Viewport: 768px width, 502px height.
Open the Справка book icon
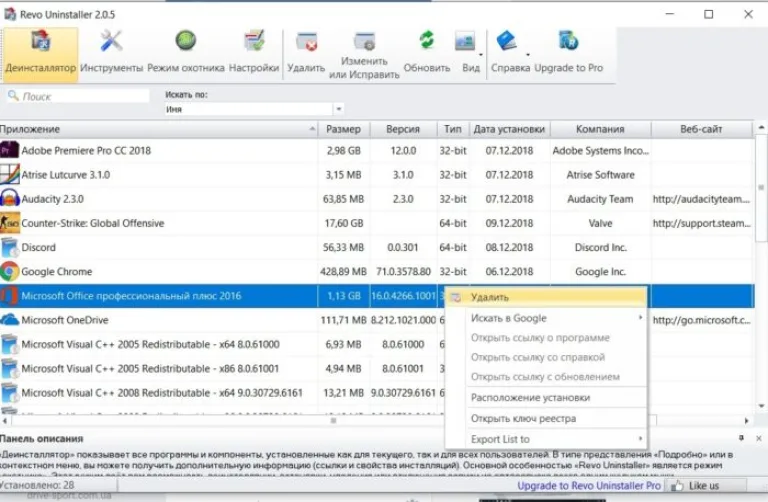507,41
